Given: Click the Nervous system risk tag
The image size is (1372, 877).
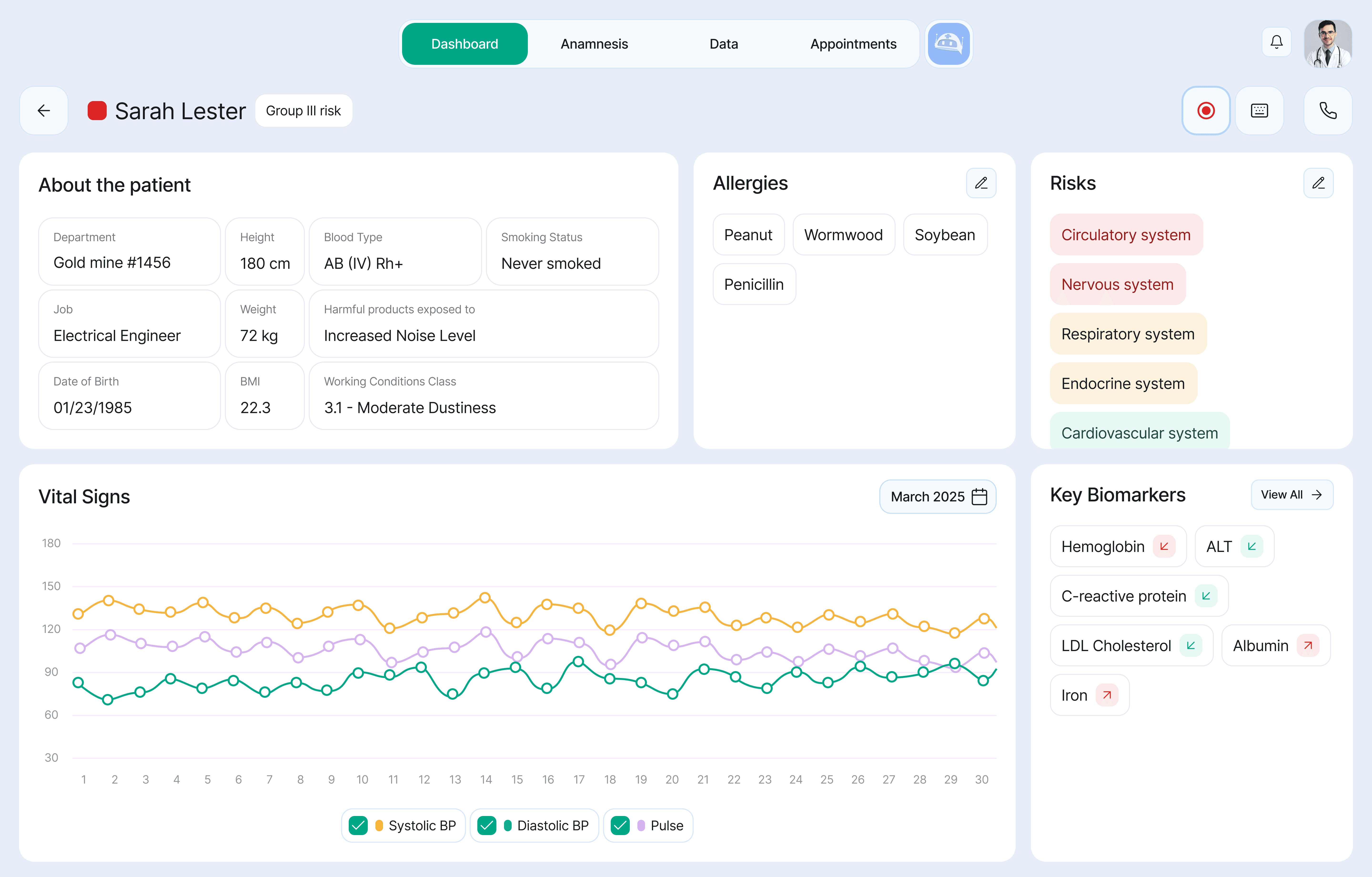Looking at the screenshot, I should point(1117,284).
